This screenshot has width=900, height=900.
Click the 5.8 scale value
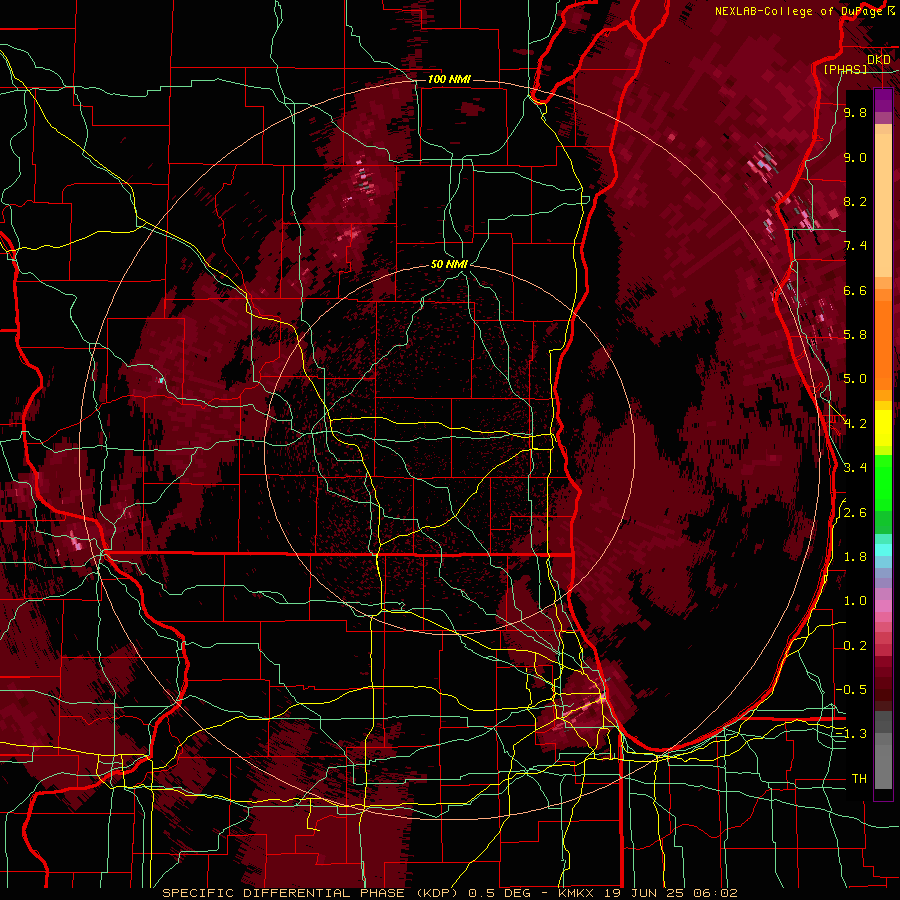point(855,335)
